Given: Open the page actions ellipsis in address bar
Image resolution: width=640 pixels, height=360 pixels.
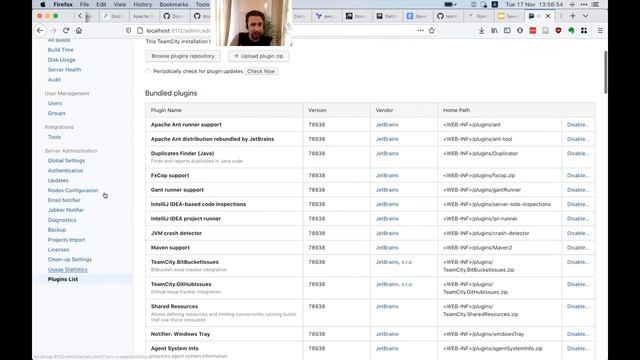Looking at the screenshot, I should click(x=420, y=31).
